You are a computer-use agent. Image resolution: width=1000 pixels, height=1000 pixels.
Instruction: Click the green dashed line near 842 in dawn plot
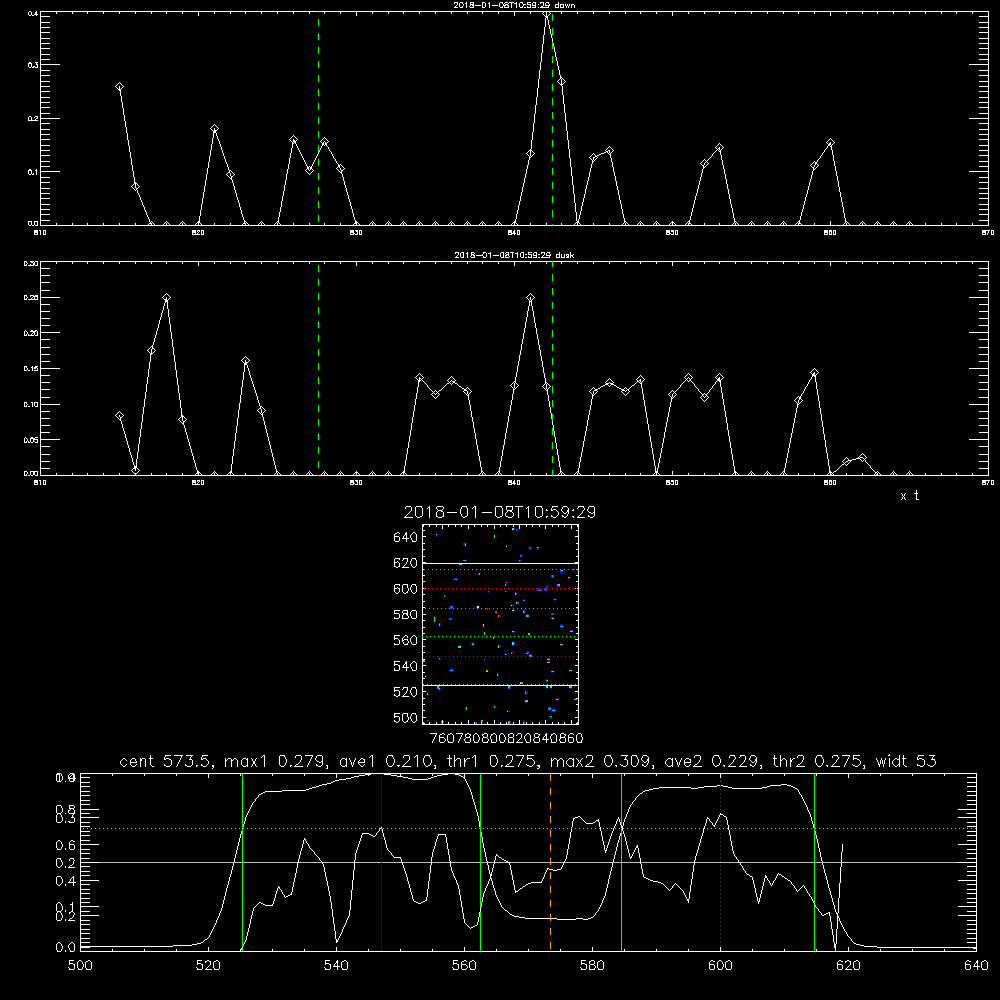coord(552,118)
